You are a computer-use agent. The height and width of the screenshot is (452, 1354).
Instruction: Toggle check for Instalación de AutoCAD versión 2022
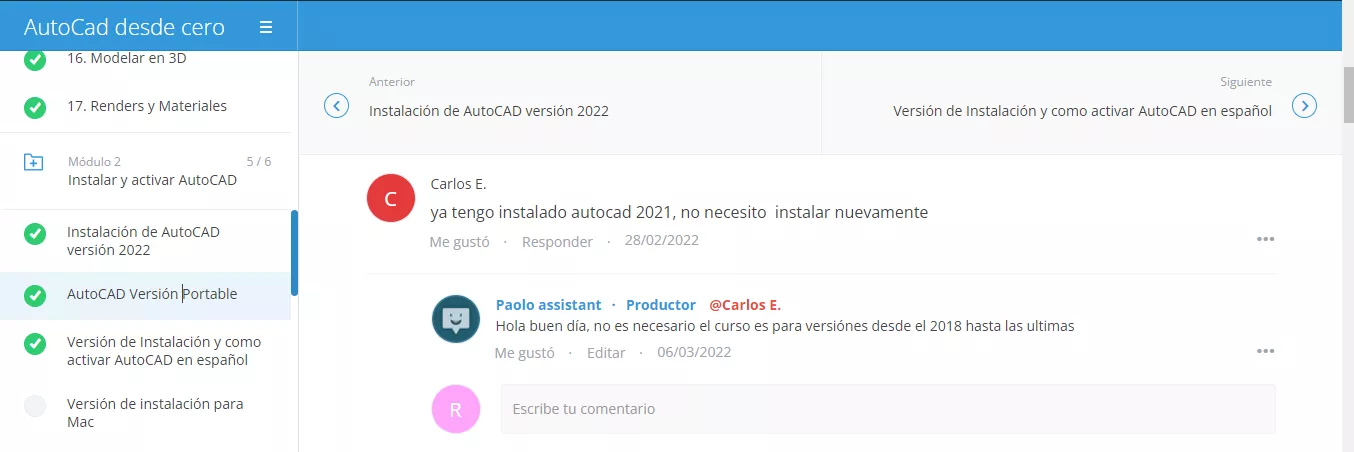pyautogui.click(x=35, y=234)
